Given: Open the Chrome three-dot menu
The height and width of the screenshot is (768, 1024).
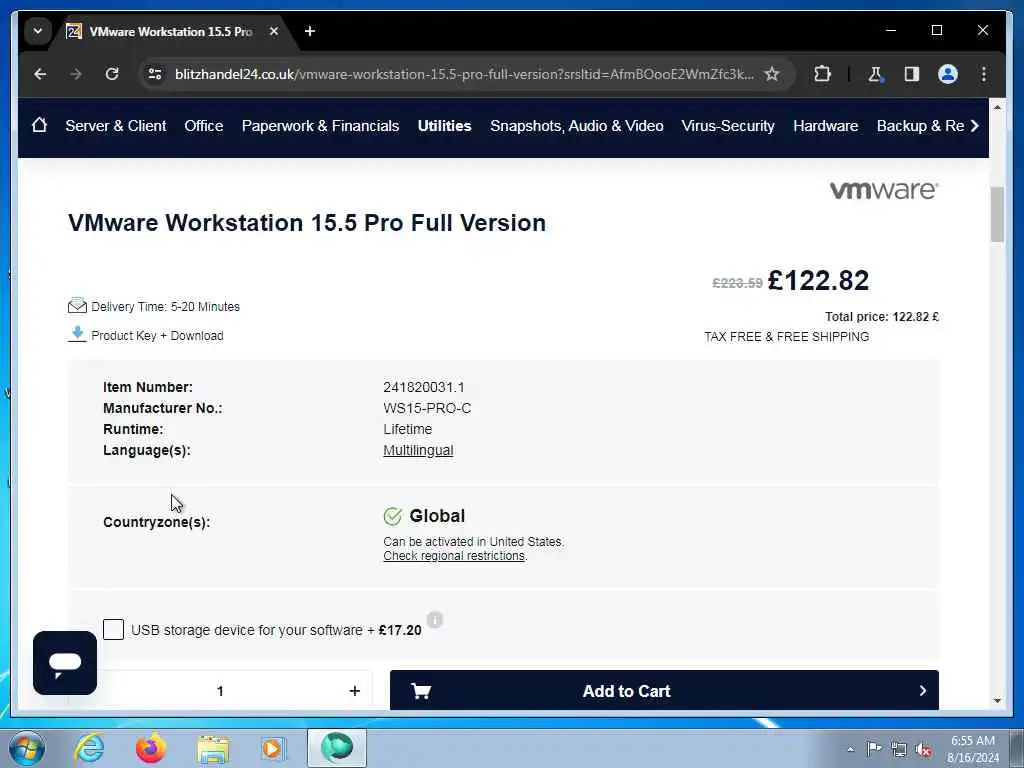Looking at the screenshot, I should coord(984,74).
